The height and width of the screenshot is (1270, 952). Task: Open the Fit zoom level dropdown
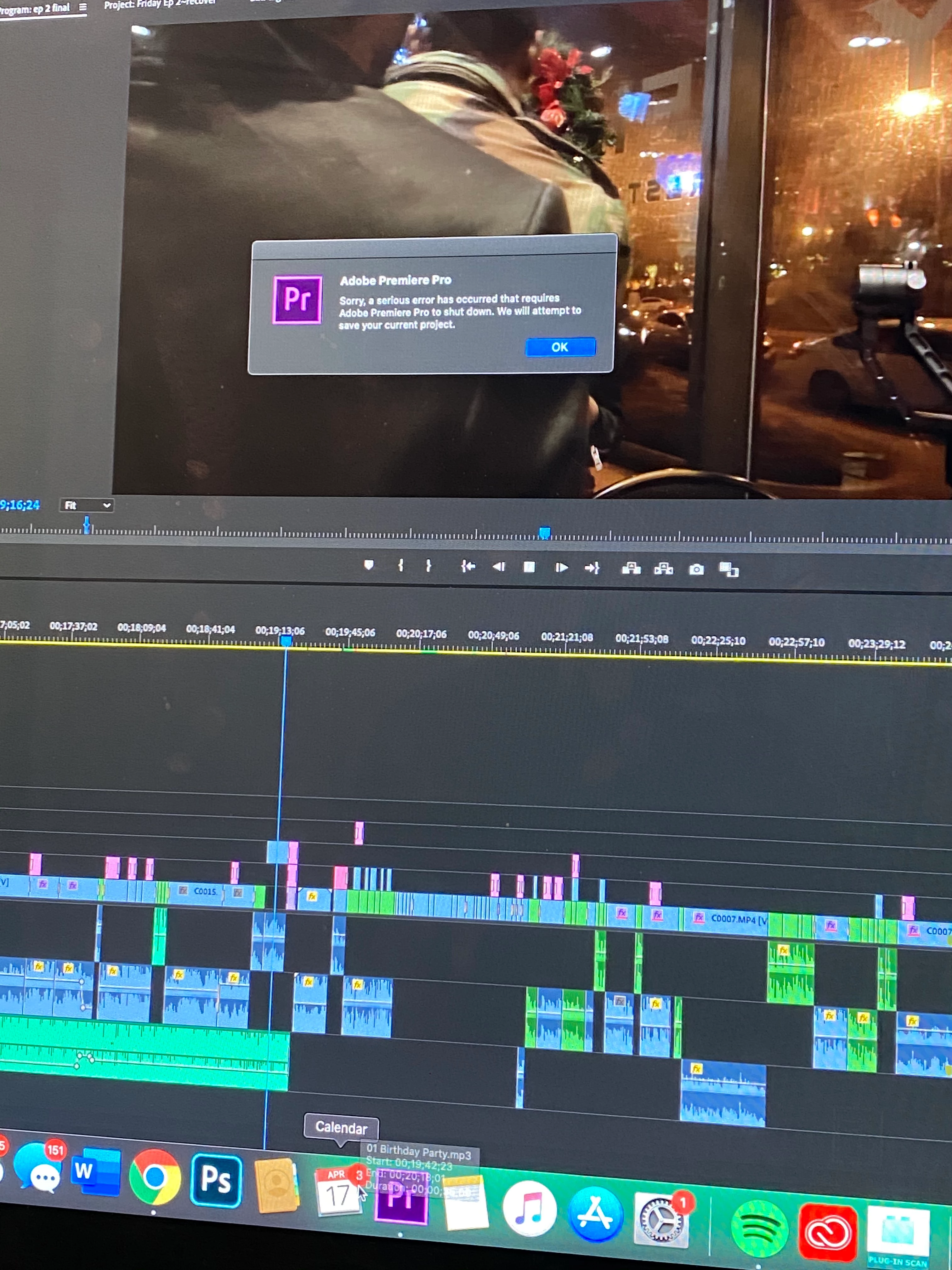pyautogui.click(x=87, y=505)
